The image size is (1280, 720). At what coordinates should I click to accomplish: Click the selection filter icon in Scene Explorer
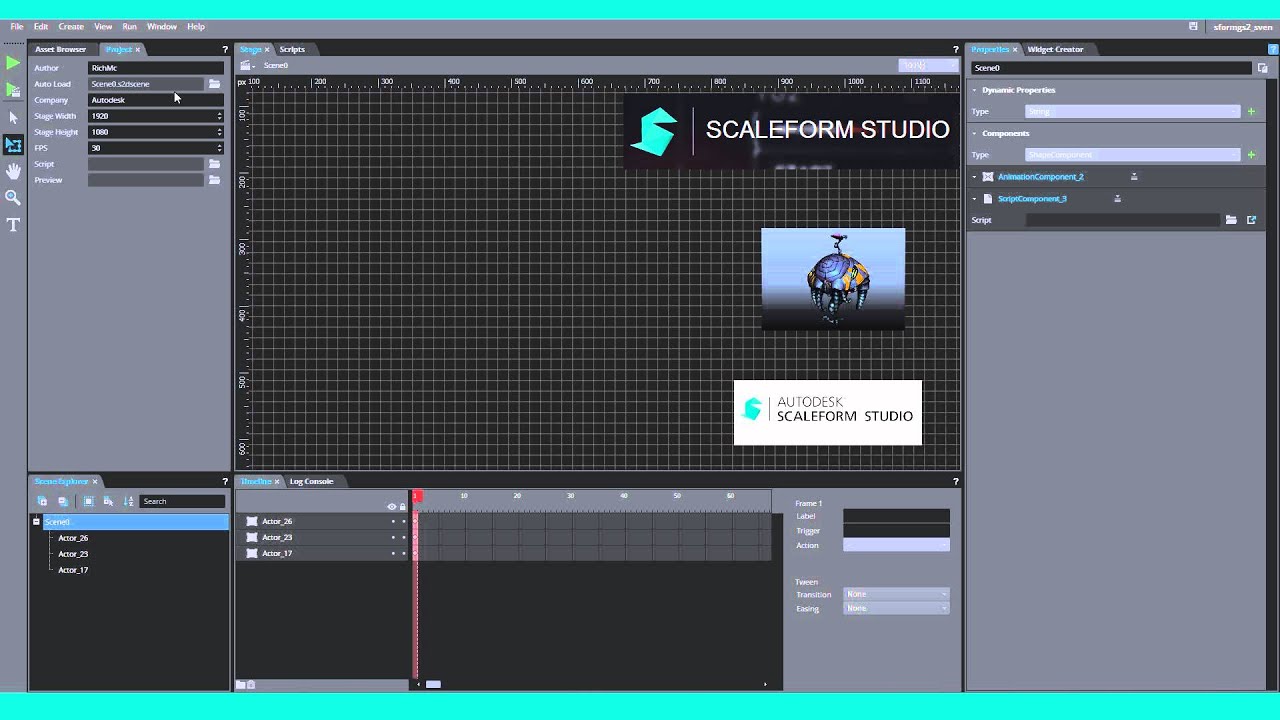pyautogui.click(x=108, y=501)
